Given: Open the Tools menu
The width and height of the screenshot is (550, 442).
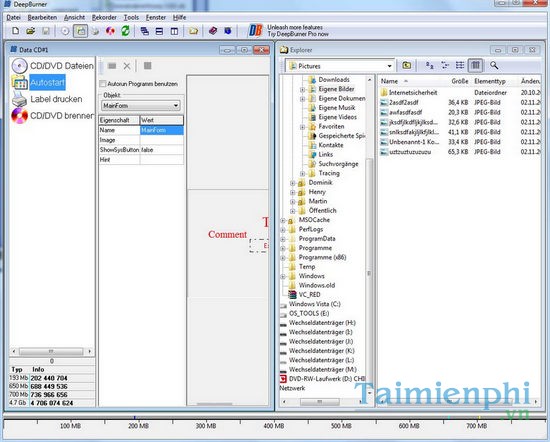Looking at the screenshot, I should click(131, 17).
